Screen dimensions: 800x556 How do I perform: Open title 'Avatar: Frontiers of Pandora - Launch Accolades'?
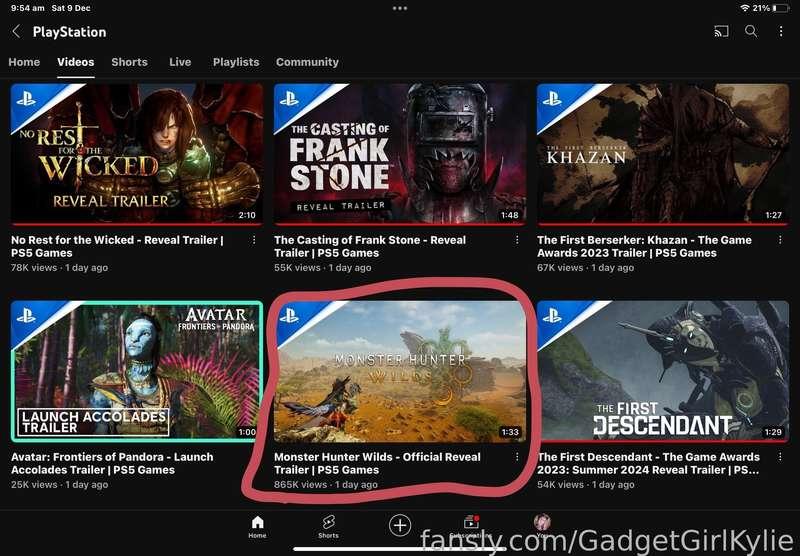[112, 463]
